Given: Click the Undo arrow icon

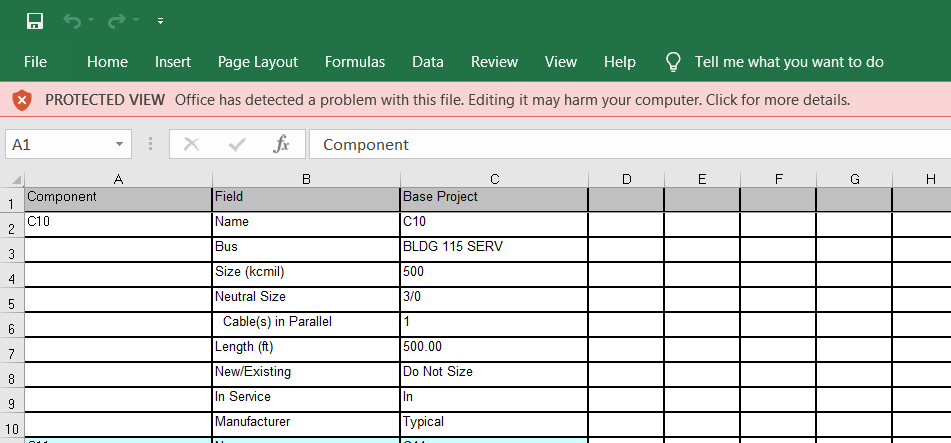Looking at the screenshot, I should tap(71, 21).
